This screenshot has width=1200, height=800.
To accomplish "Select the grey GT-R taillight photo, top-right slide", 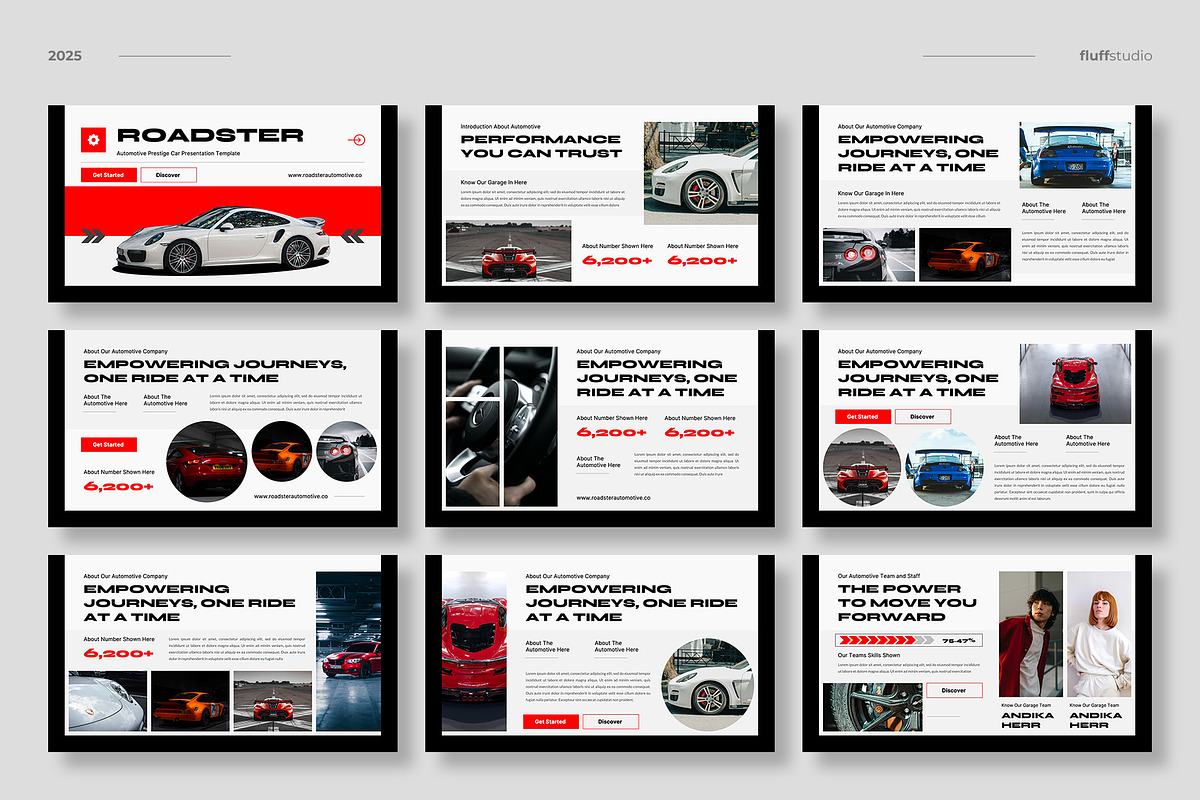I will point(868,254).
